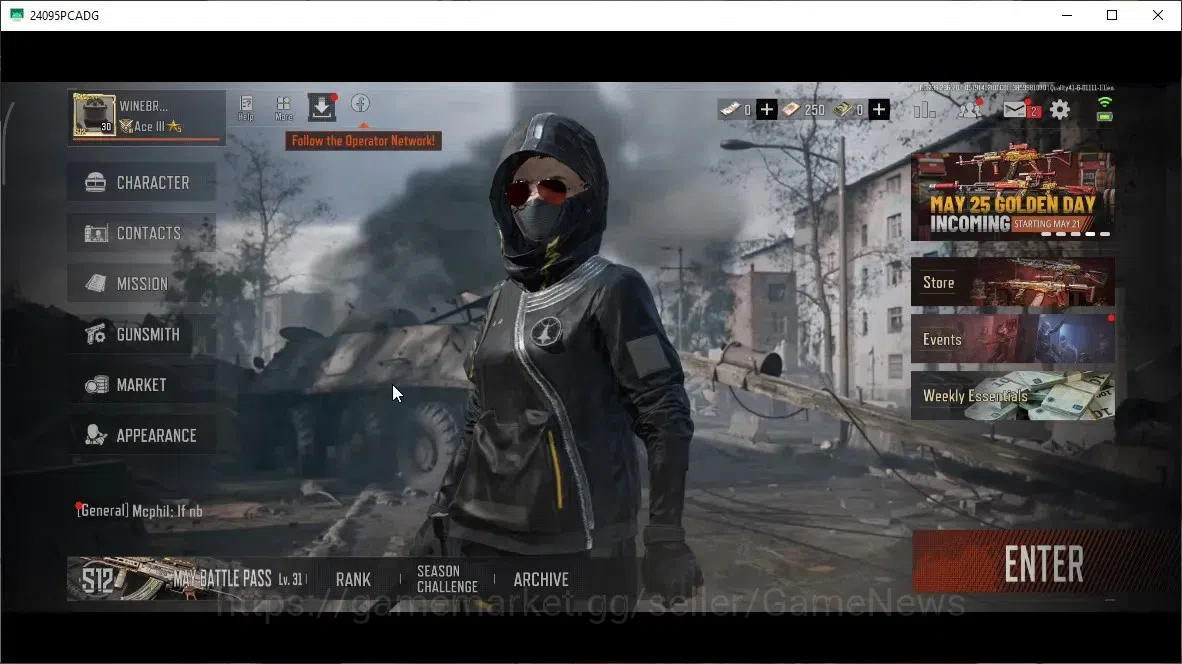
Task: Open the CHARACTER menu
Action: click(x=142, y=182)
